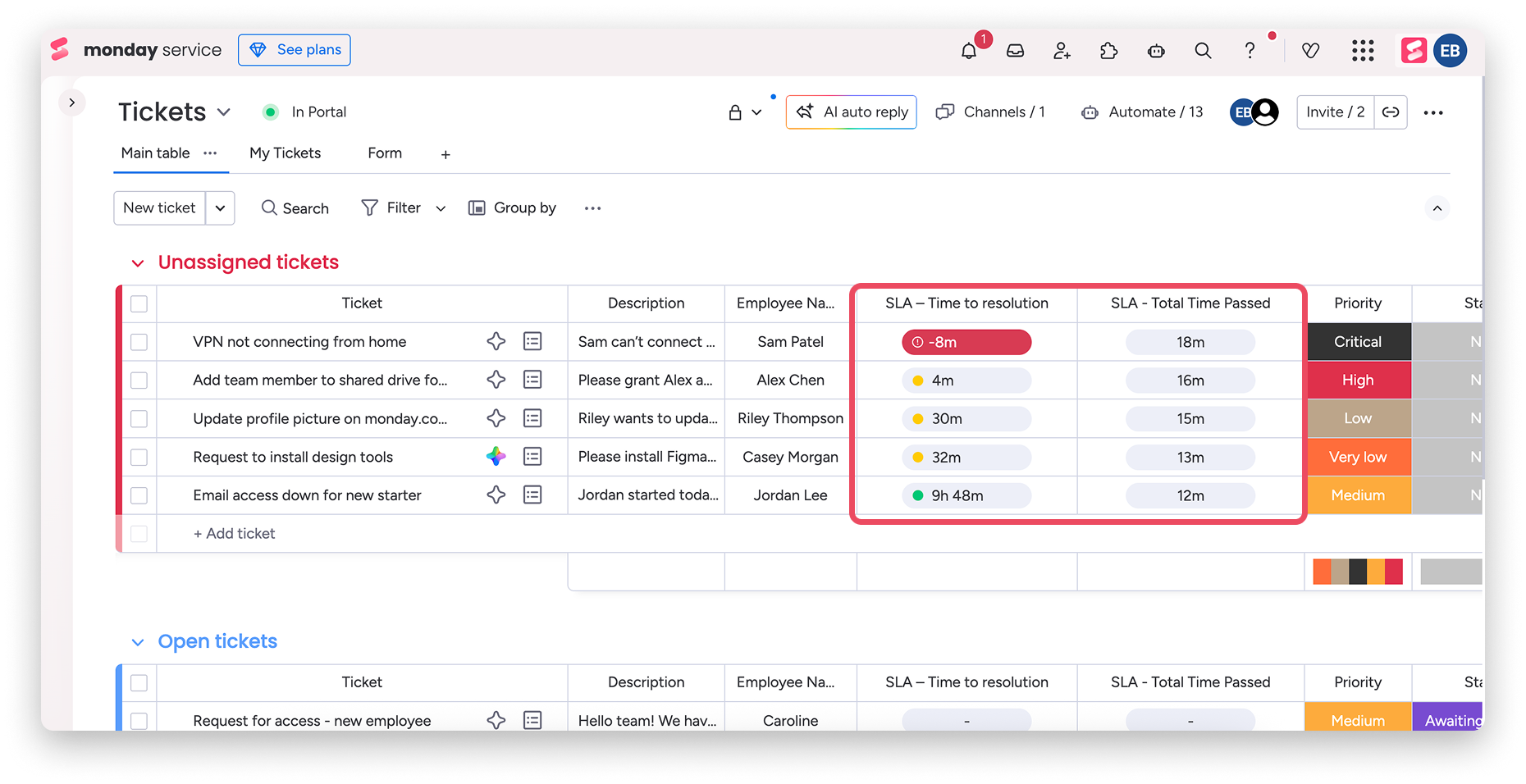The height and width of the screenshot is (784, 1526).
Task: Open the AI assistant robot icon in top bar
Action: (x=1156, y=51)
